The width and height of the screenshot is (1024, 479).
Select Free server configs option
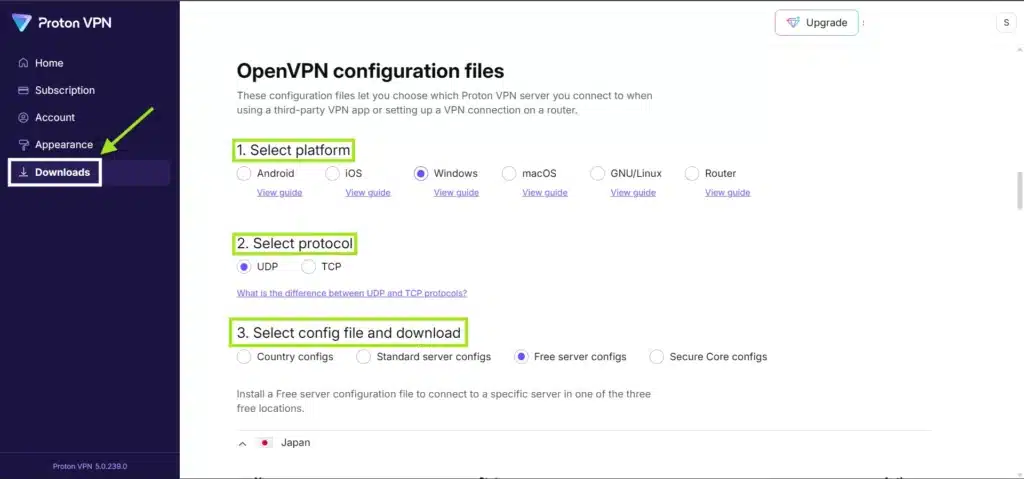(x=521, y=357)
